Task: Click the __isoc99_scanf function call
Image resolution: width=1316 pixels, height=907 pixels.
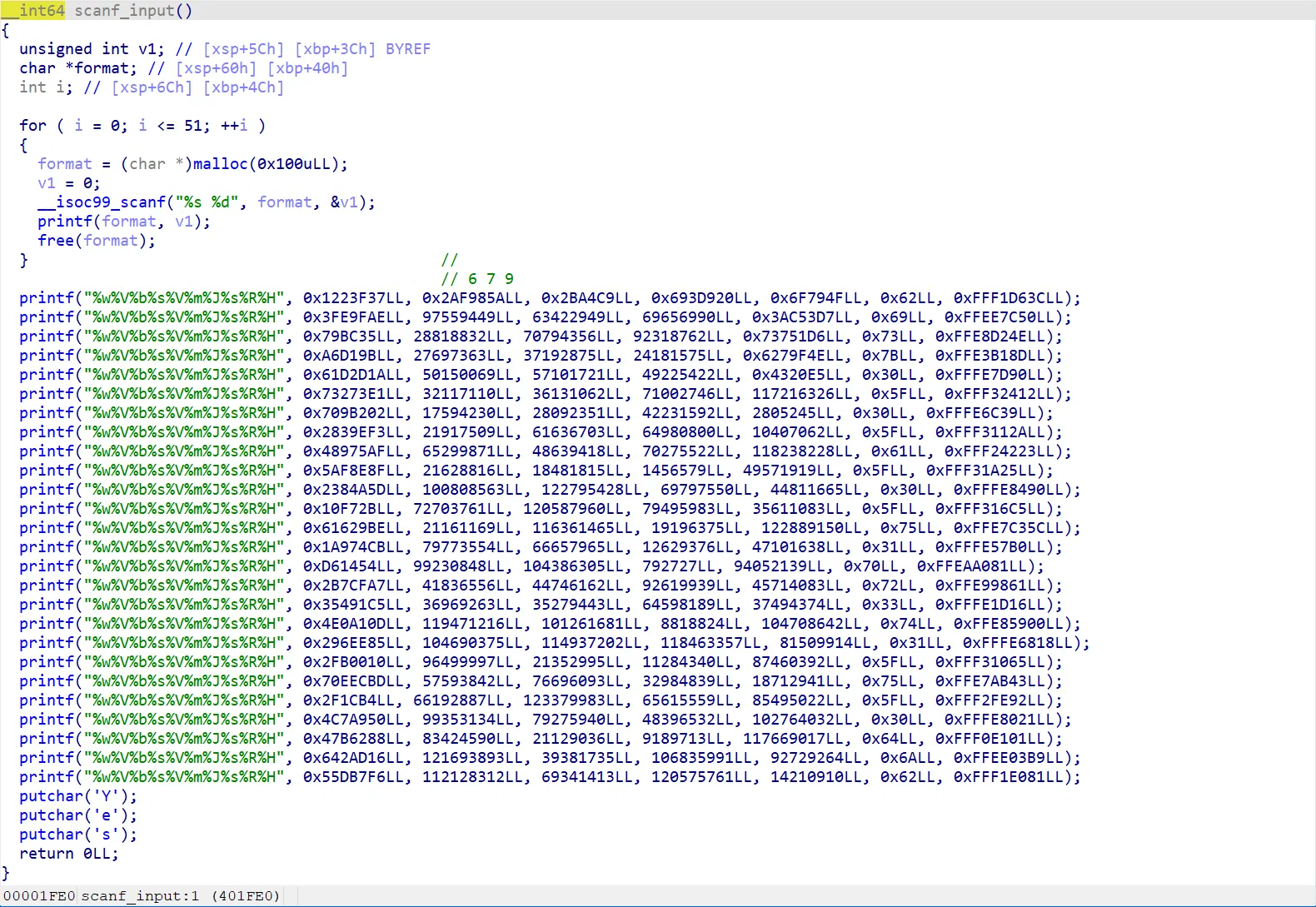Action: (102, 202)
